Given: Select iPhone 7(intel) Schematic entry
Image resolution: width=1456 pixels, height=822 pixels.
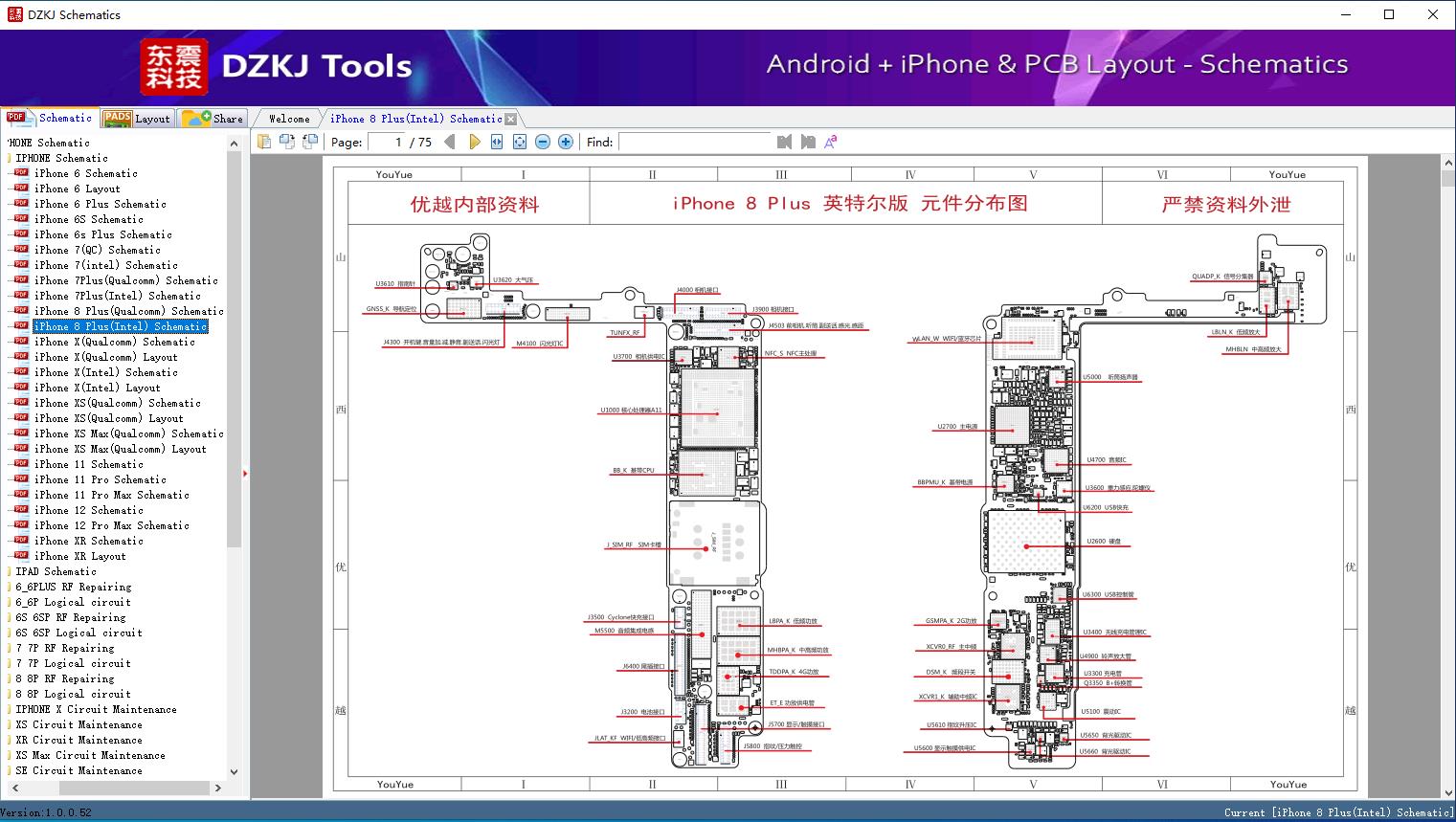Looking at the screenshot, I should coord(105,265).
